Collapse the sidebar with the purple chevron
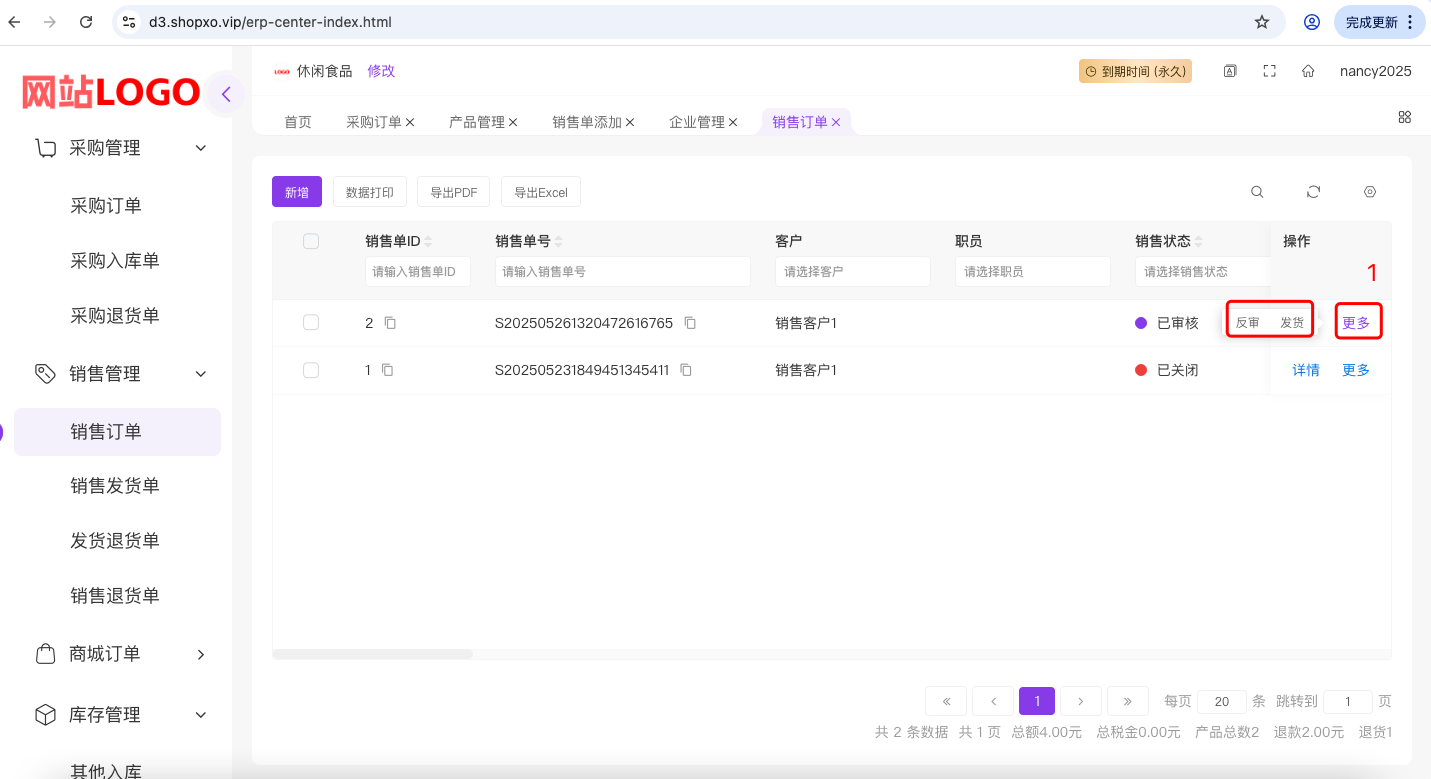The height and width of the screenshot is (779, 1431). [226, 95]
